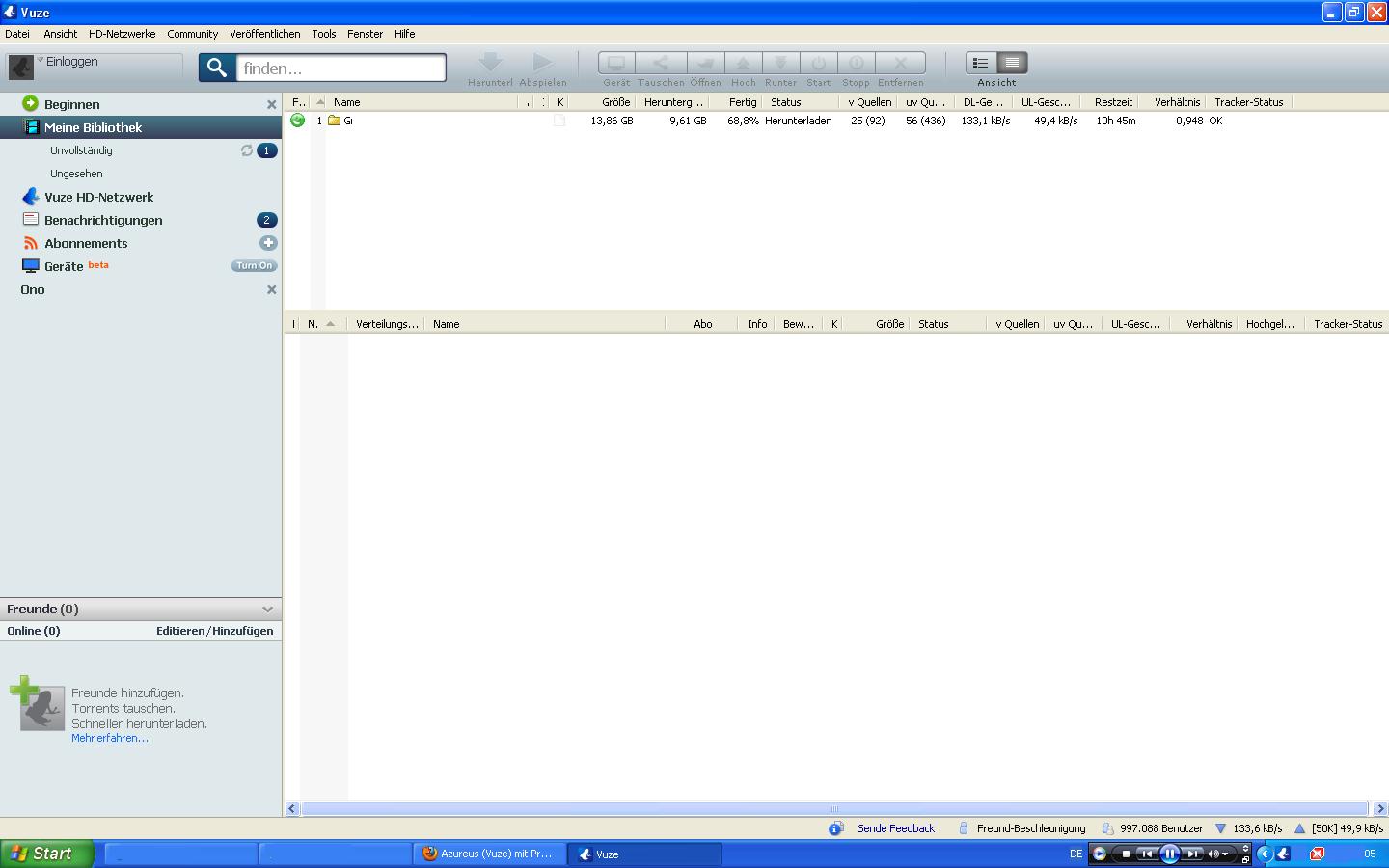Image resolution: width=1389 pixels, height=868 pixels.
Task: Expand hidden system tray icons
Action: (1265, 854)
